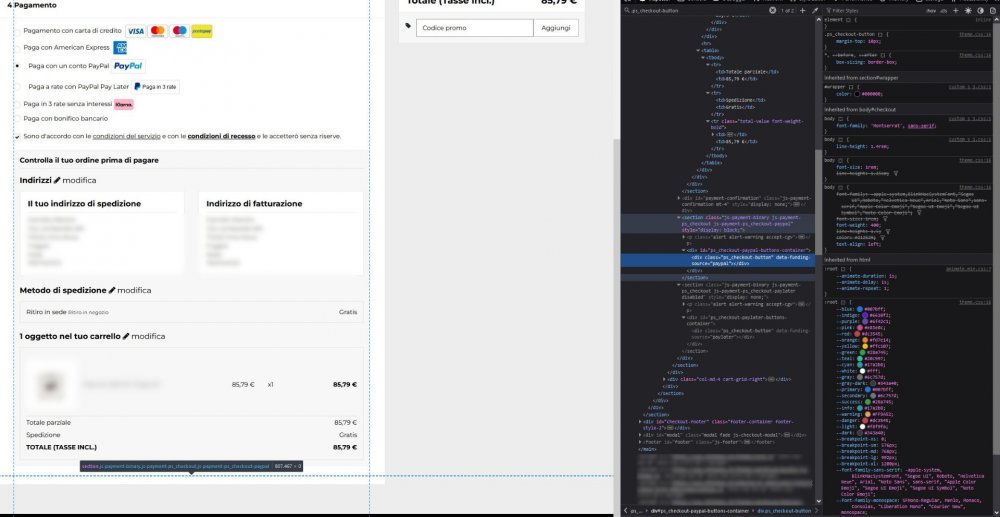Click the td Spedizione node
The height and width of the screenshot is (517, 1000).
(x=740, y=99)
